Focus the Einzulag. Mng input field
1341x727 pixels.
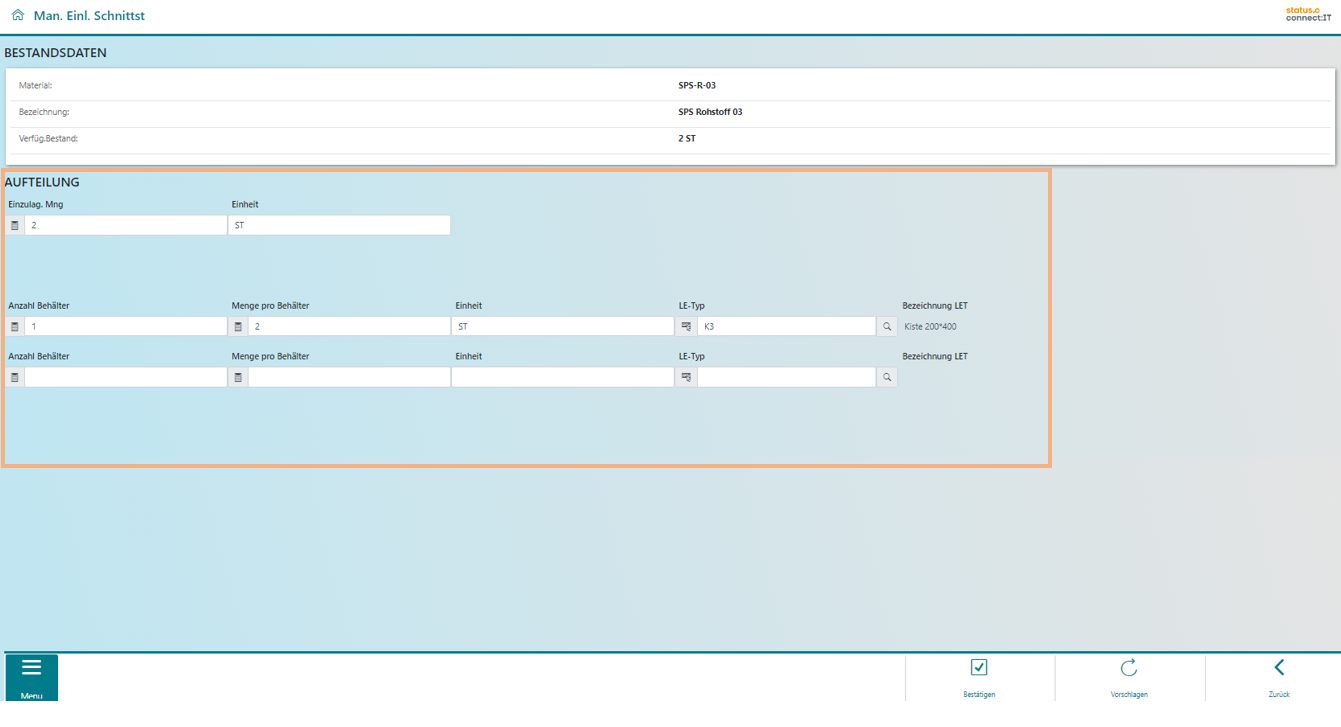click(126, 226)
